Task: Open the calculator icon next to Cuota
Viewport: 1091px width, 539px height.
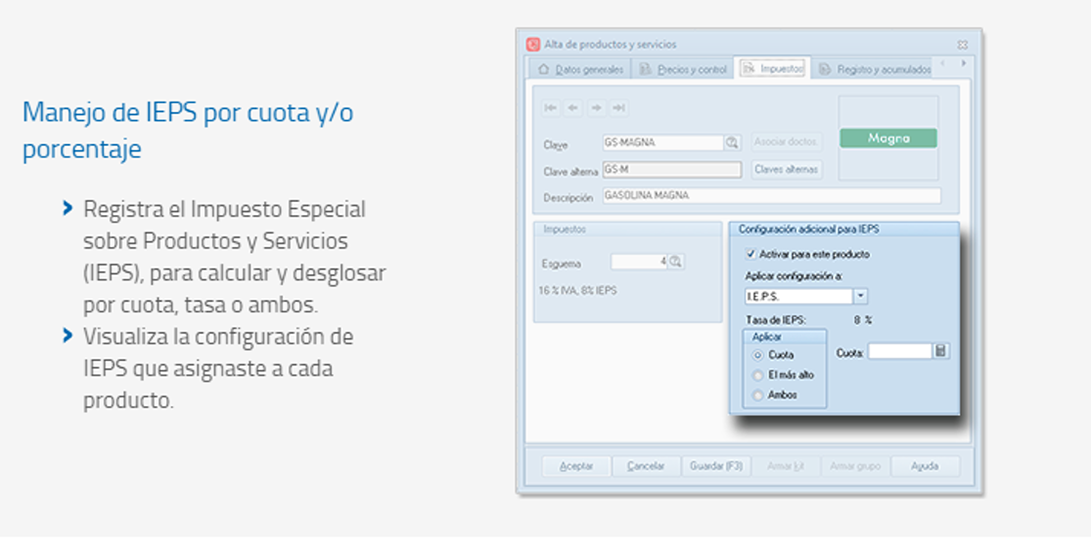Action: (x=941, y=351)
